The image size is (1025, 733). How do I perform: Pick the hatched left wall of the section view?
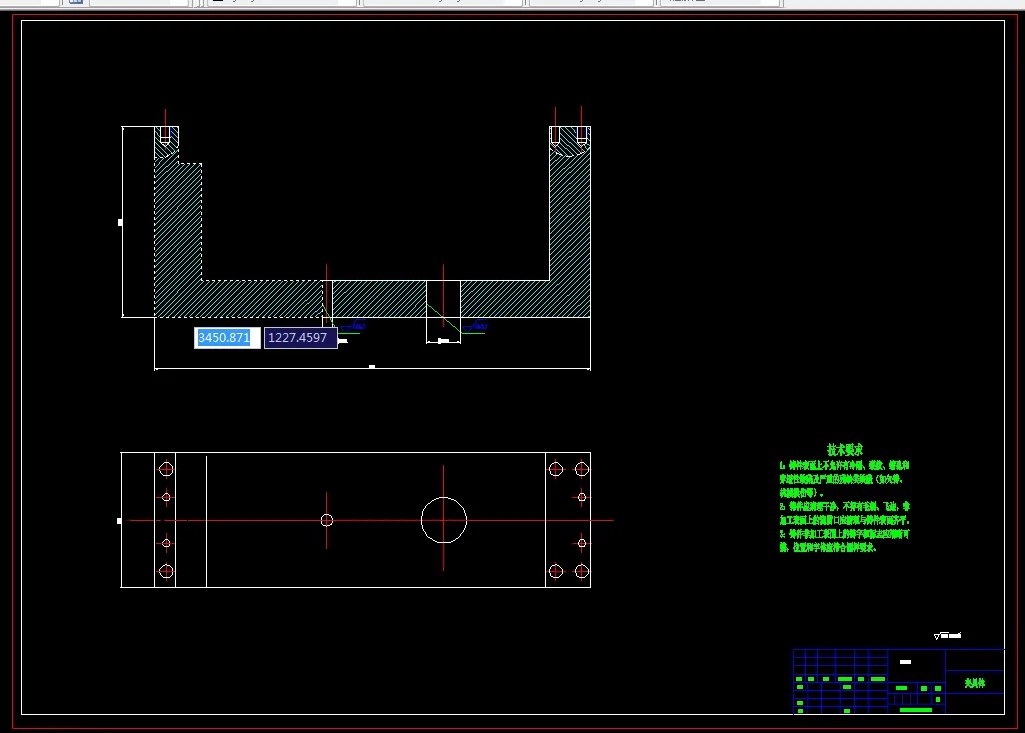coord(178,222)
